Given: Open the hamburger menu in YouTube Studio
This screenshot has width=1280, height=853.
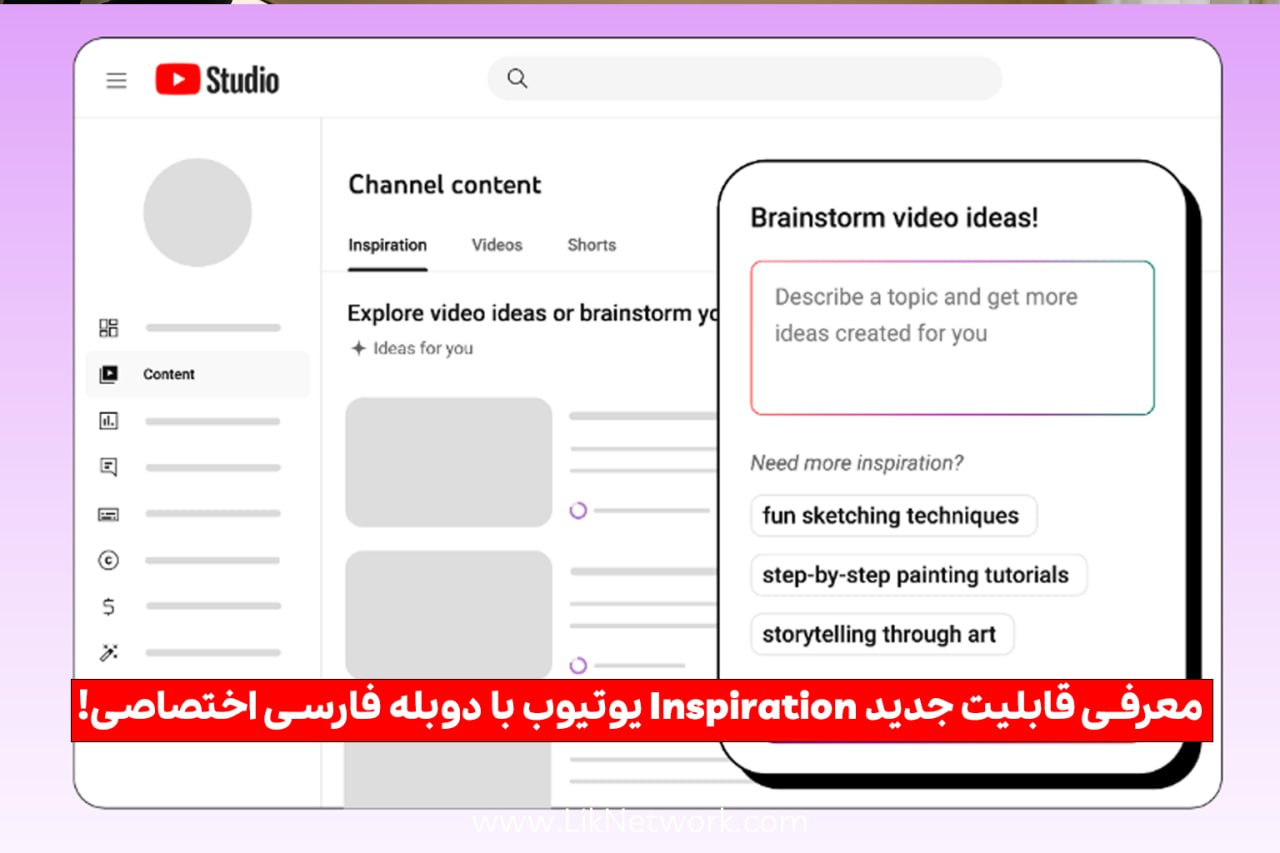Looking at the screenshot, I should [117, 81].
